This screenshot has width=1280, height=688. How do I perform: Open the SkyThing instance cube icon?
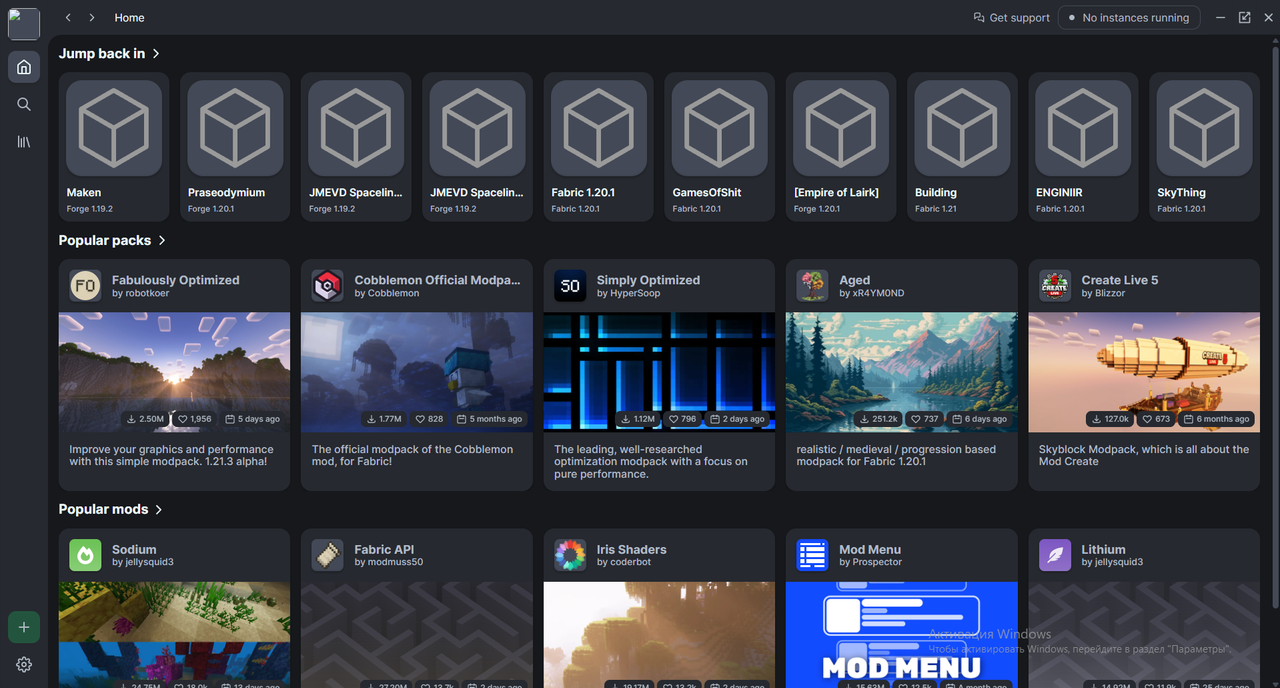(1204, 128)
